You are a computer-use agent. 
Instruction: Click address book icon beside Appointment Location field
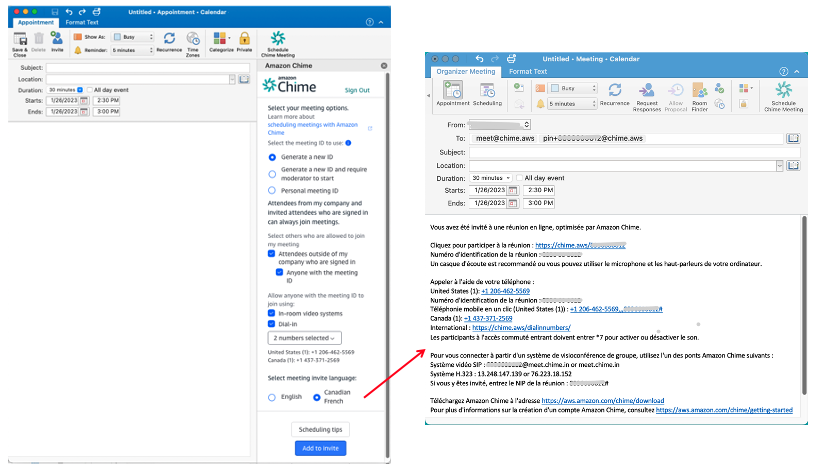pyautogui.click(x=244, y=79)
